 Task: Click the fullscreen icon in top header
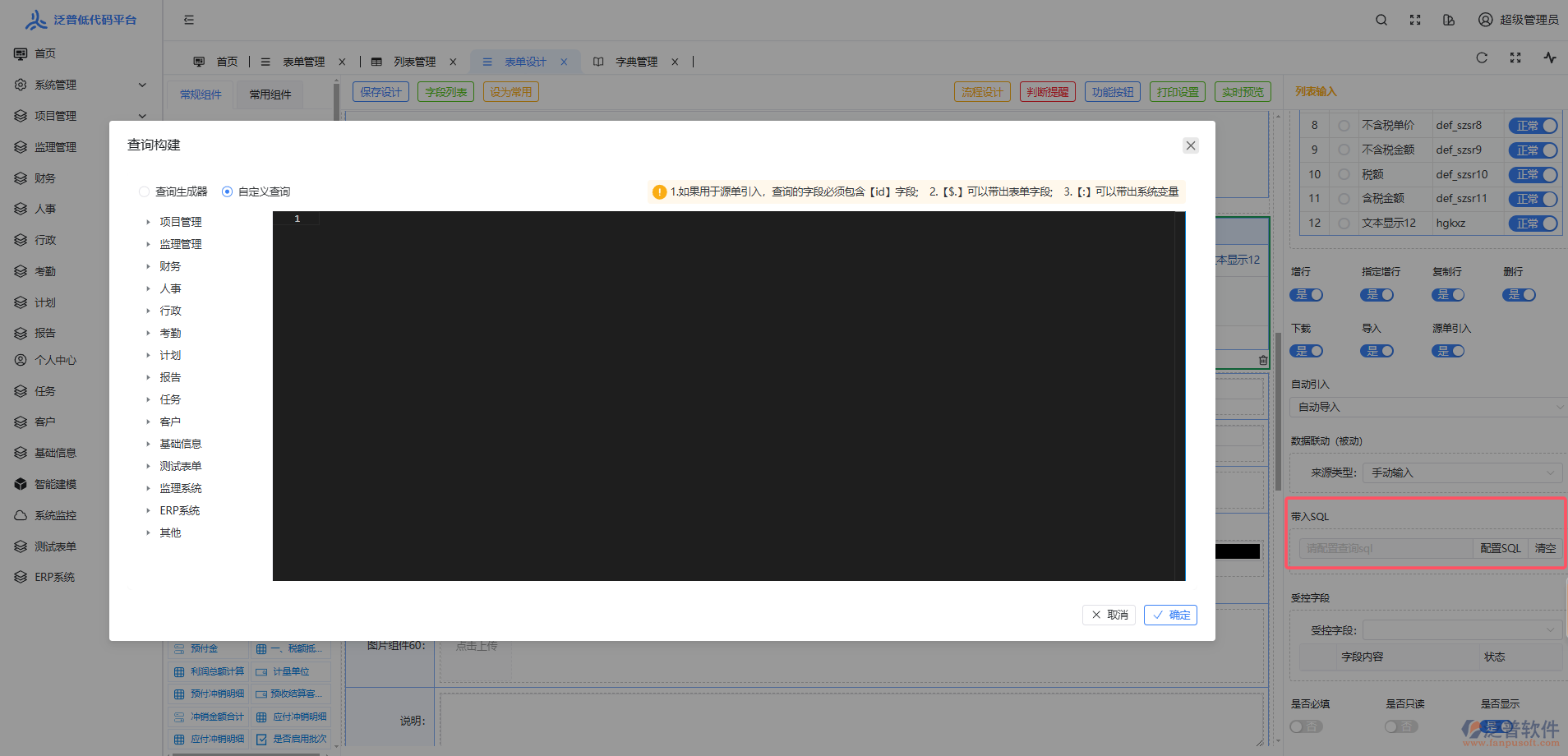(x=1415, y=20)
